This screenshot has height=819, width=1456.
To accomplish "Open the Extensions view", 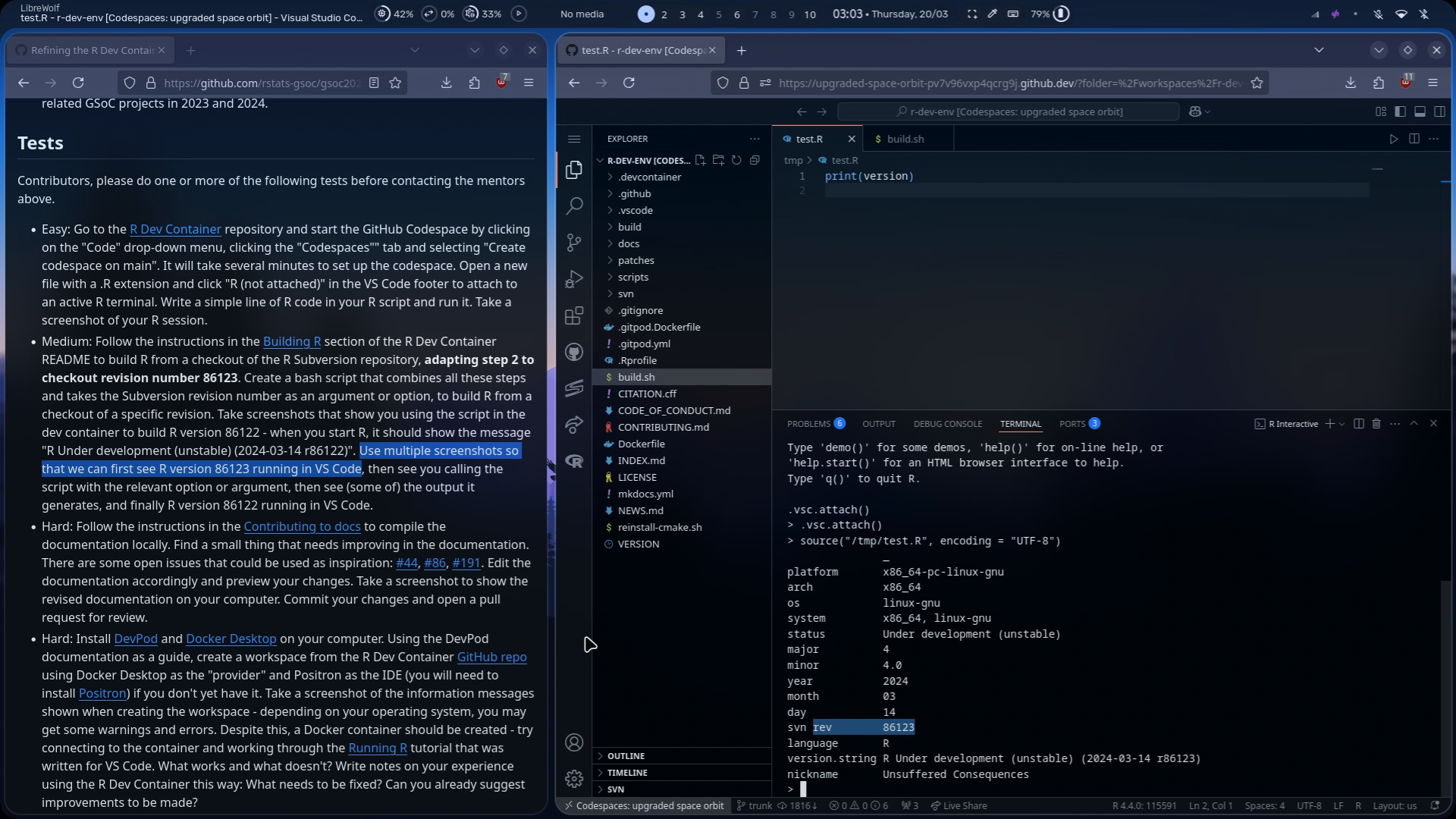I will click(574, 315).
